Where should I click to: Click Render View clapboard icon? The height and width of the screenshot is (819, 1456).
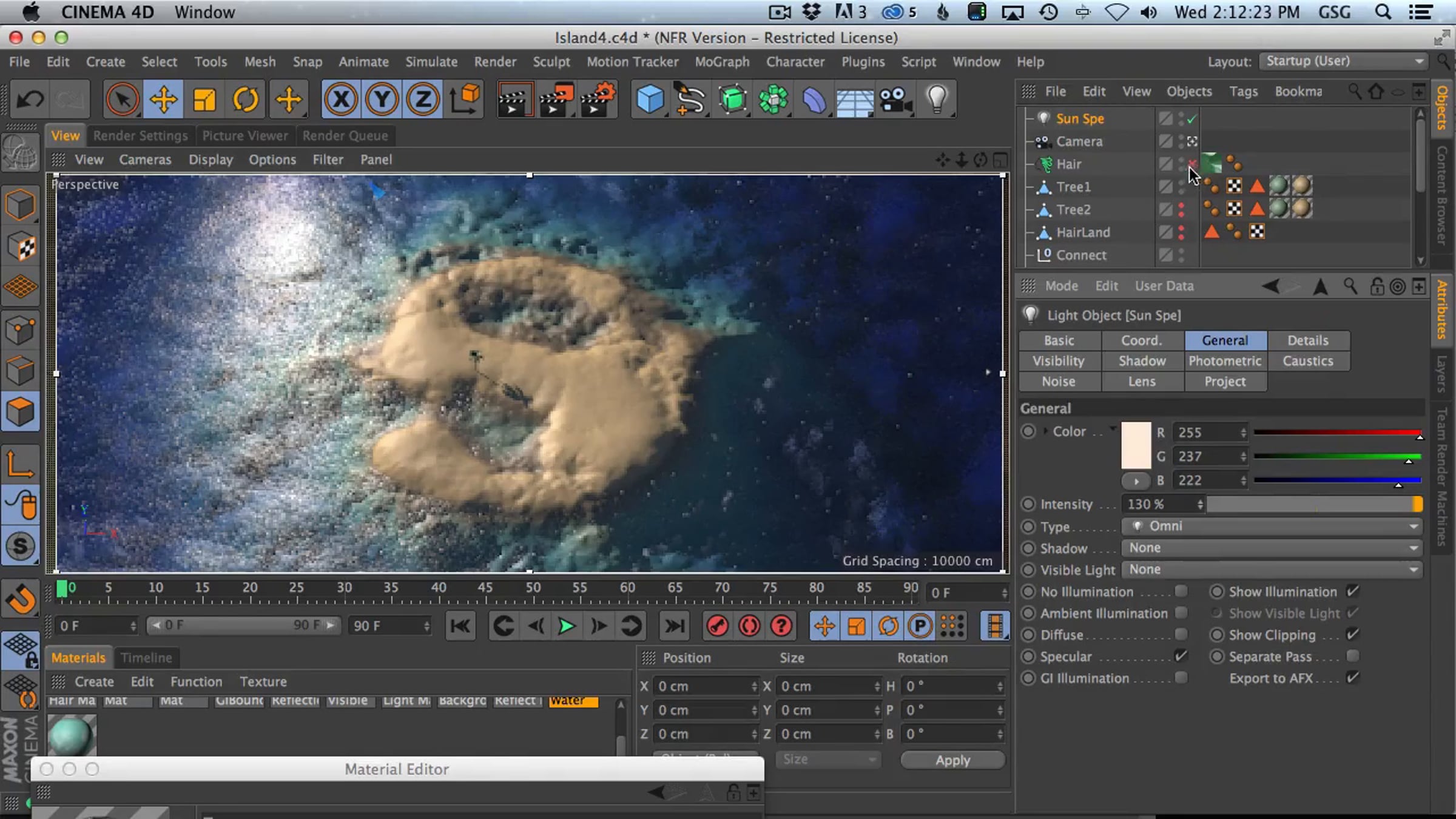tap(514, 99)
